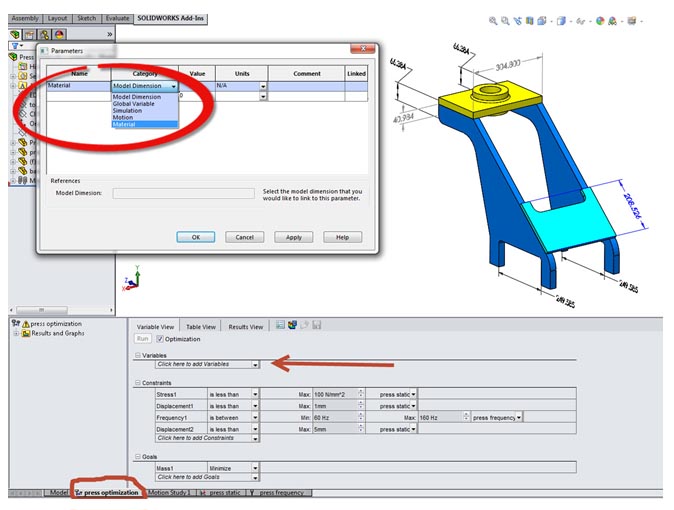Open the Evaluate ribbon tab
This screenshot has height=510, width=674.
point(117,18)
